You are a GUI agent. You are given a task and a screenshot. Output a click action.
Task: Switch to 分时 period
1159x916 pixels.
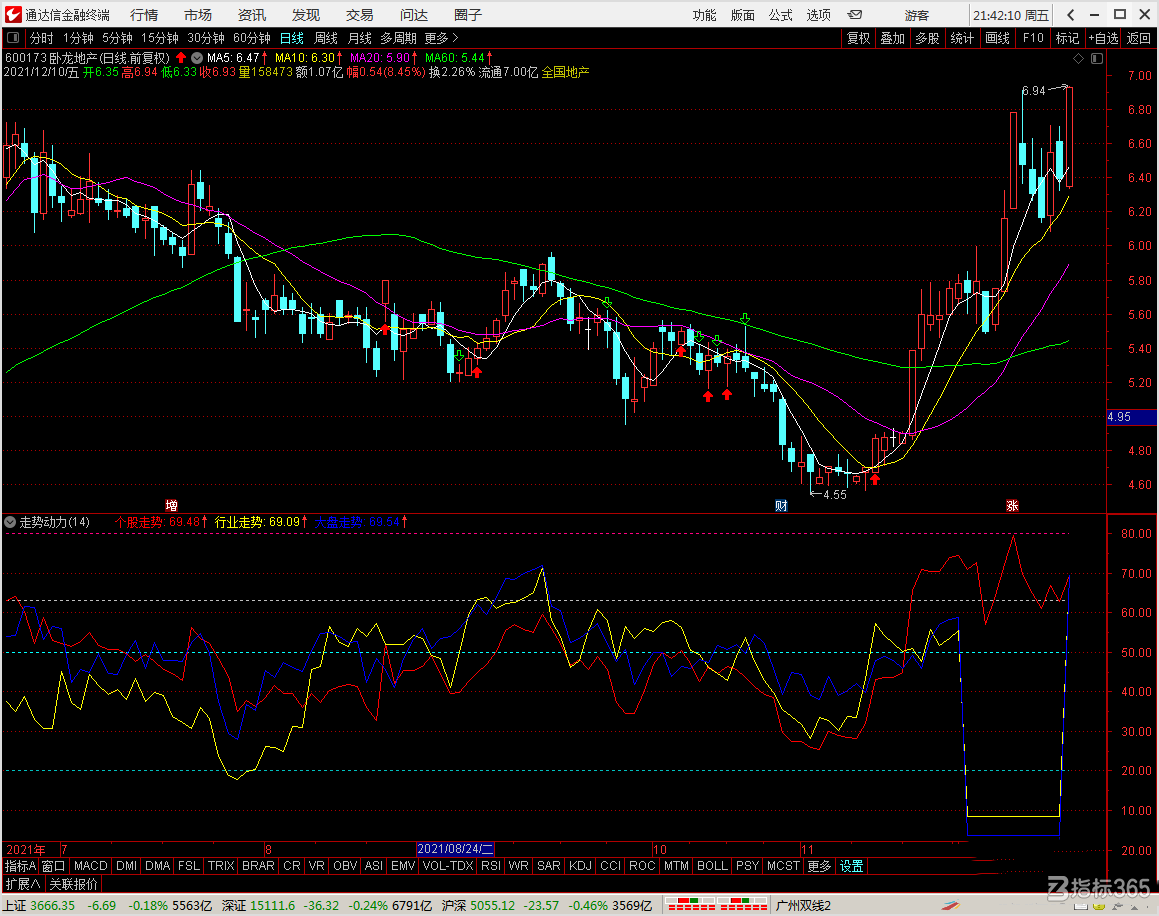41,38
